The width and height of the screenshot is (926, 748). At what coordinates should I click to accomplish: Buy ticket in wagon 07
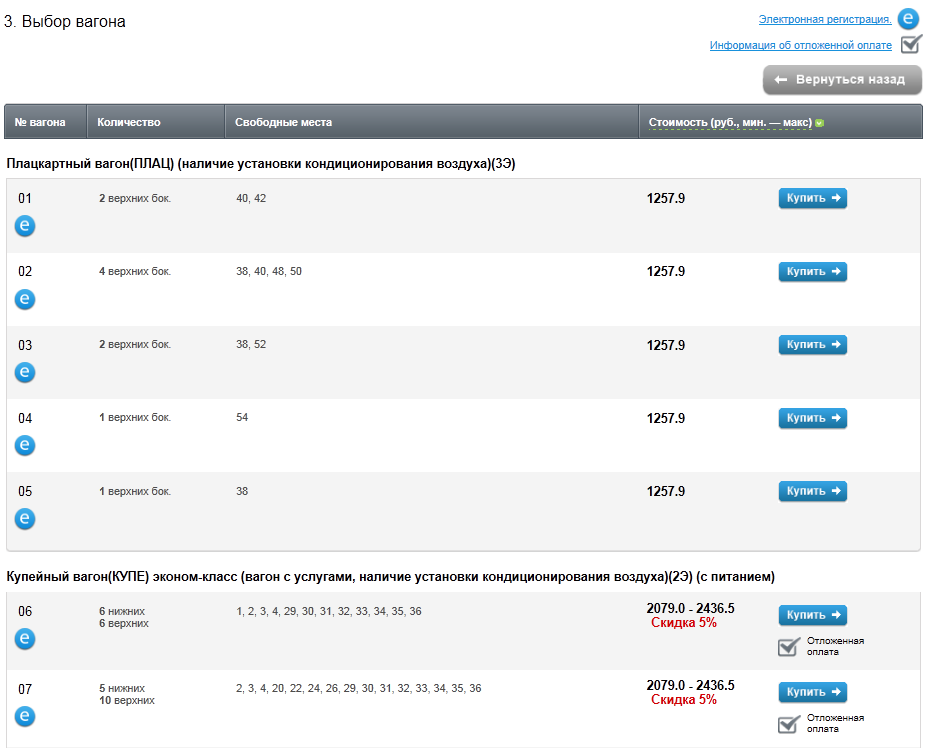[x=813, y=692]
